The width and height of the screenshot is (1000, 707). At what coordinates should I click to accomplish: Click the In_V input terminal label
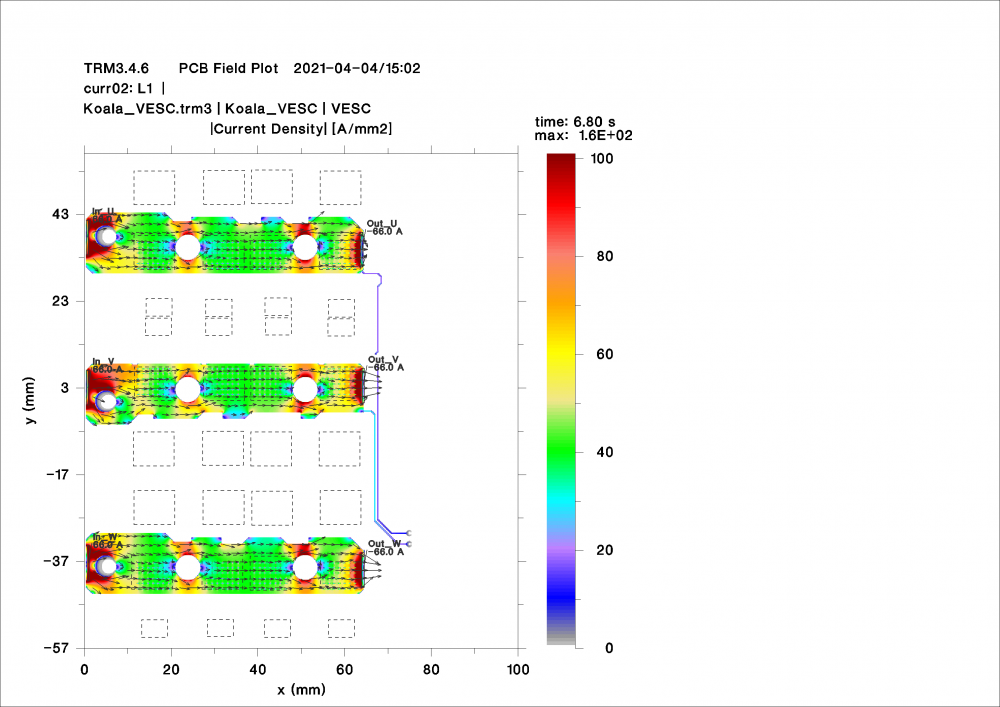coord(103,361)
